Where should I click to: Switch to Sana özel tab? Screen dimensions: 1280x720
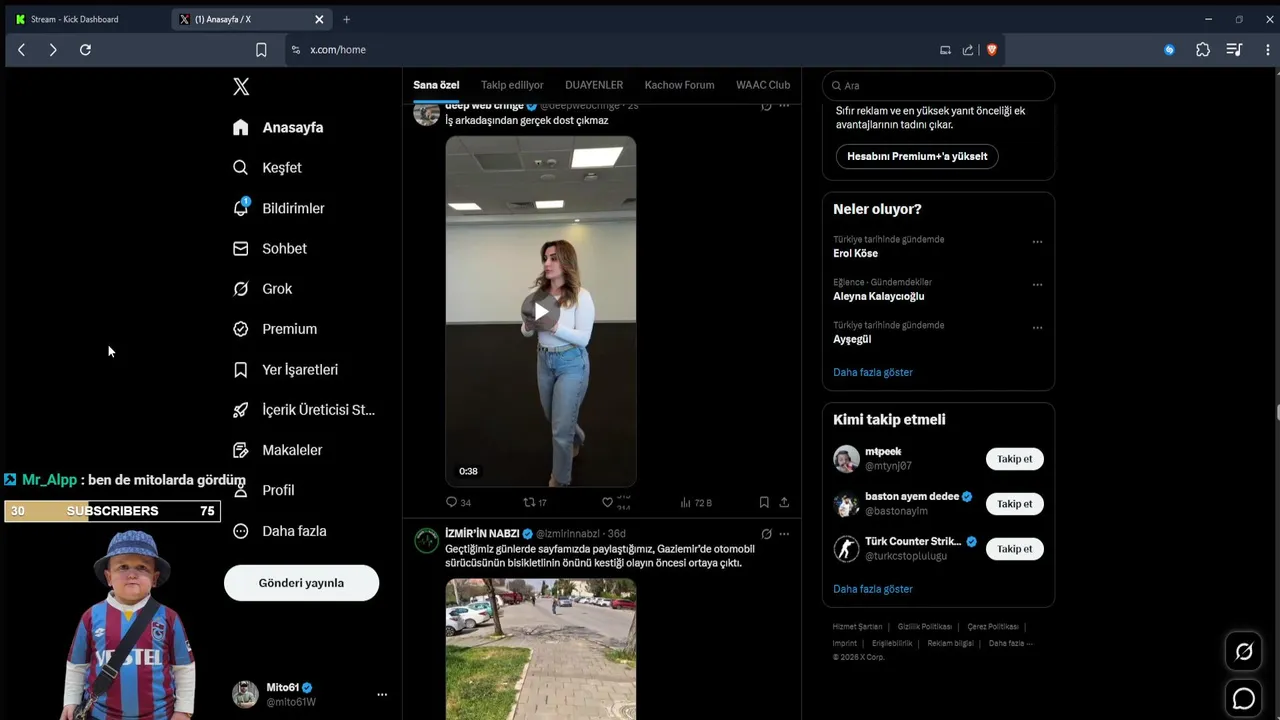pyautogui.click(x=436, y=85)
